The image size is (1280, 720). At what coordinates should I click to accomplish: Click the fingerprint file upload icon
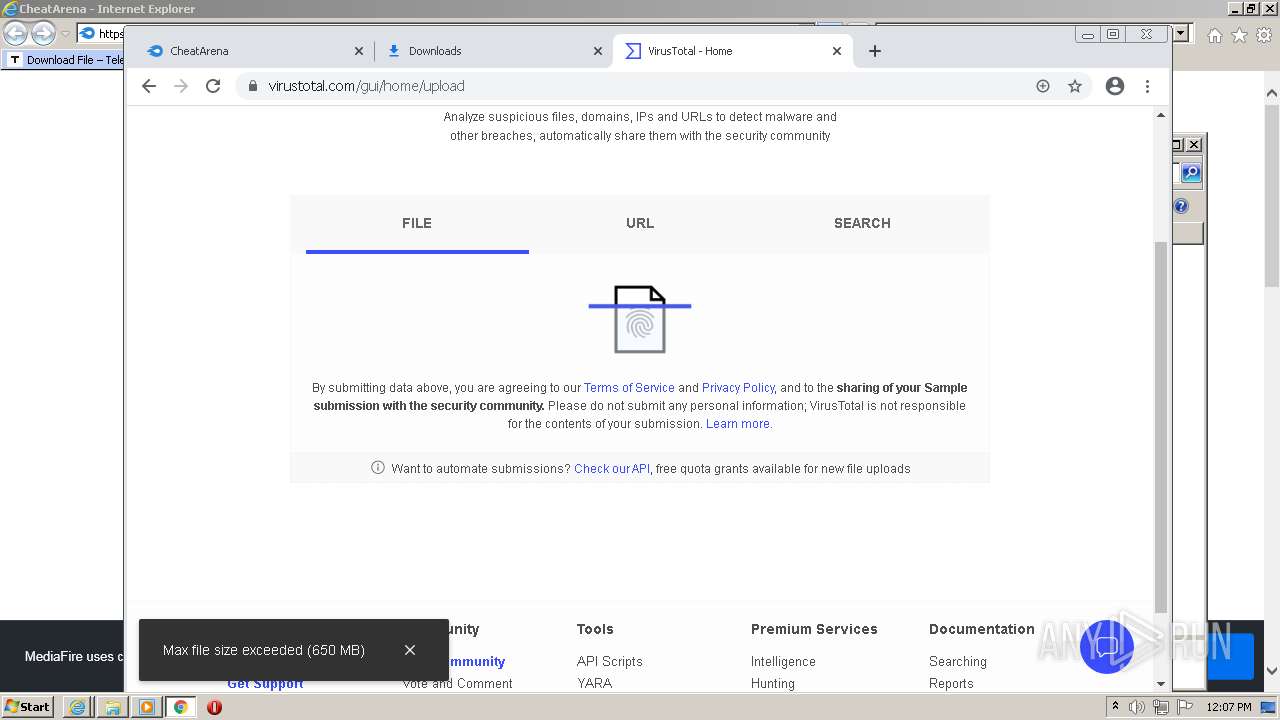click(x=640, y=319)
